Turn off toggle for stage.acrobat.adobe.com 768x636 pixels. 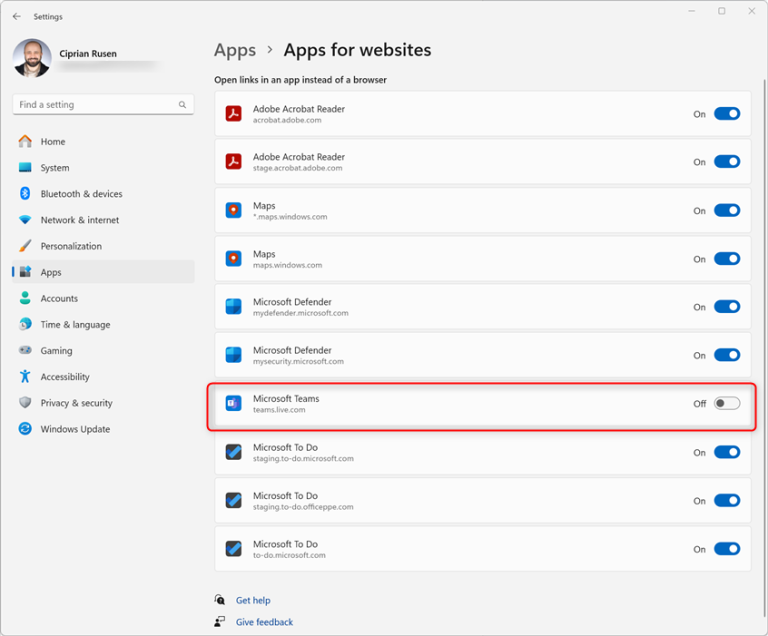(x=727, y=162)
